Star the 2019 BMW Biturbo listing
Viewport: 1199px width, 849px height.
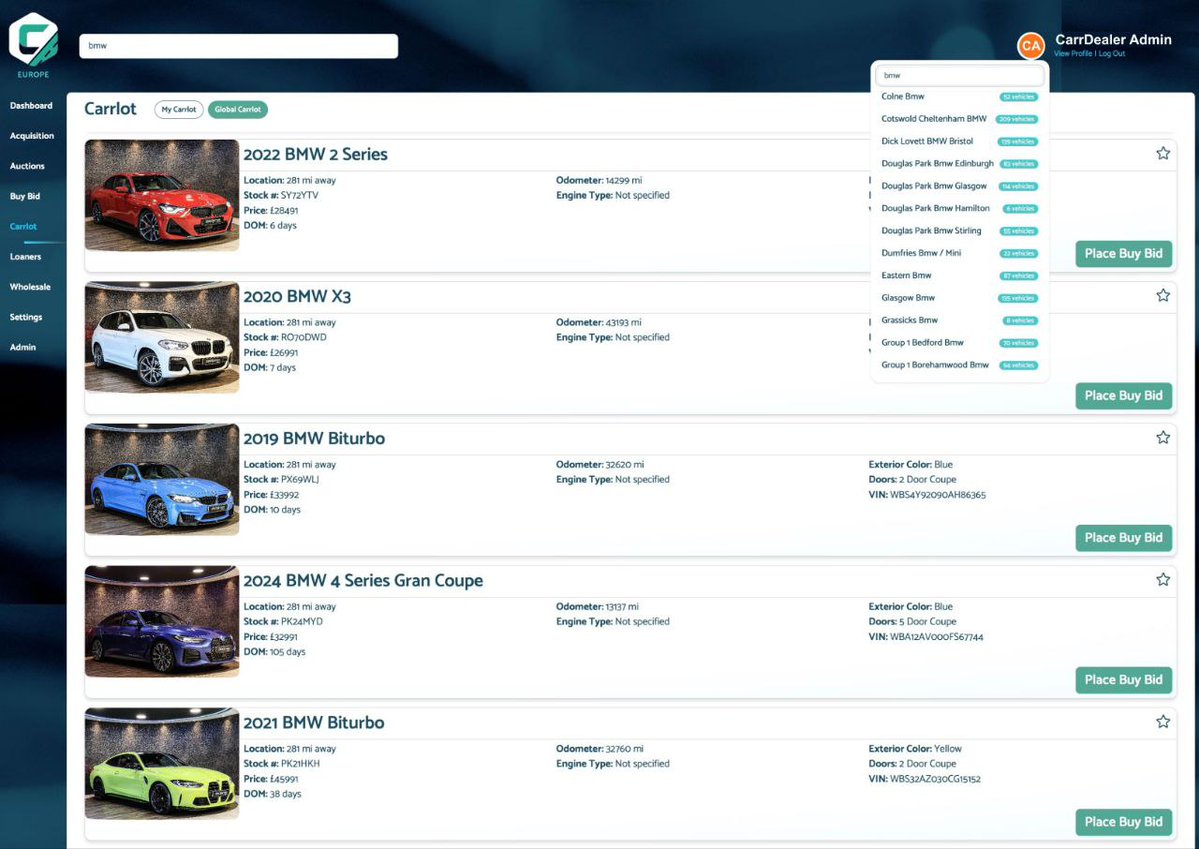pyautogui.click(x=1163, y=438)
